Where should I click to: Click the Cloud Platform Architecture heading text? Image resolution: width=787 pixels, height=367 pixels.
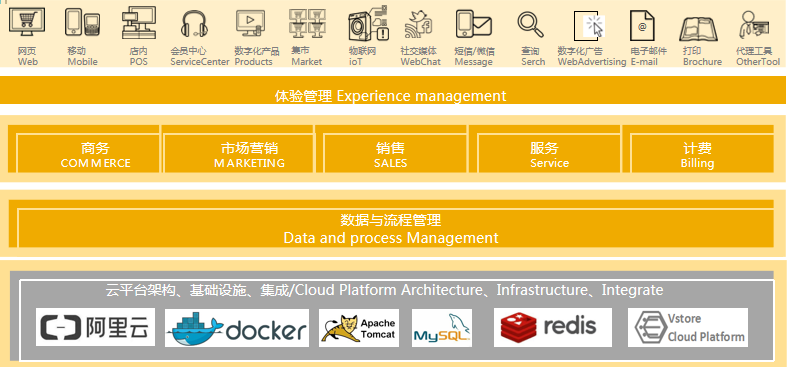tap(384, 290)
